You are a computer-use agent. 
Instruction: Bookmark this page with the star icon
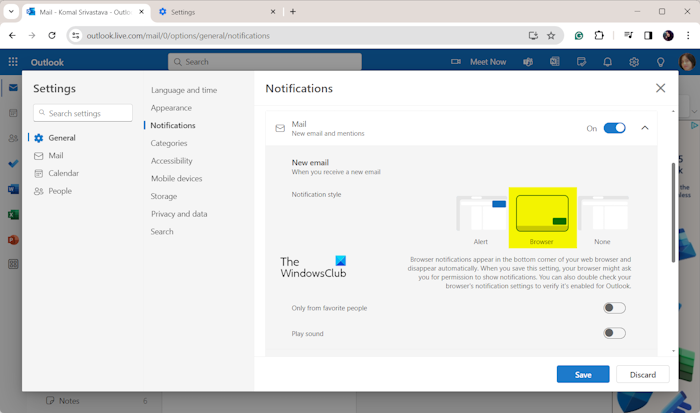coord(551,36)
